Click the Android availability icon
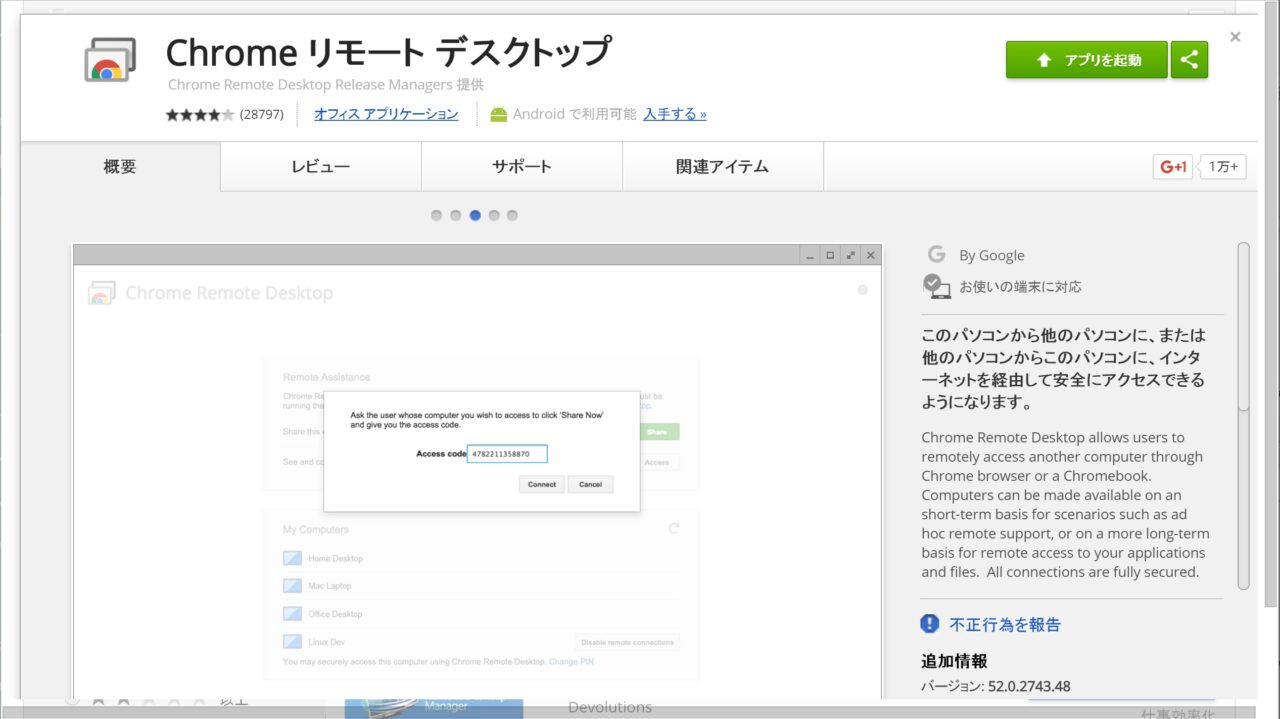The width and height of the screenshot is (1280, 719). click(498, 114)
